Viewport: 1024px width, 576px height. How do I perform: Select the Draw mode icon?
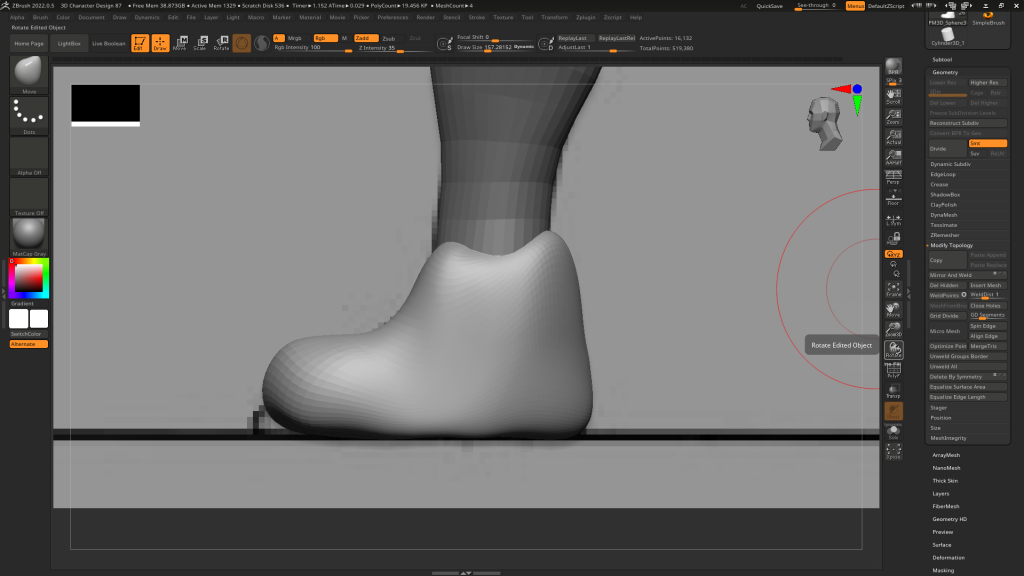tap(160, 43)
